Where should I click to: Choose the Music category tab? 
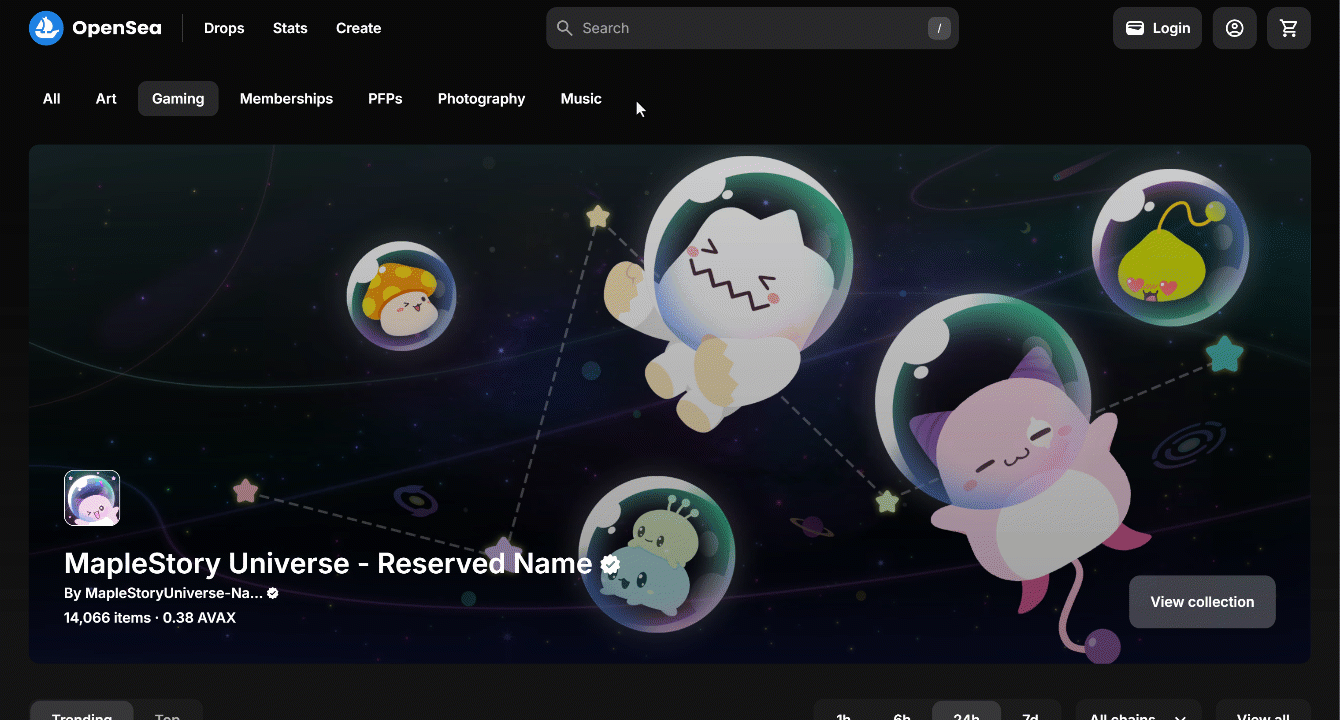[x=581, y=99]
